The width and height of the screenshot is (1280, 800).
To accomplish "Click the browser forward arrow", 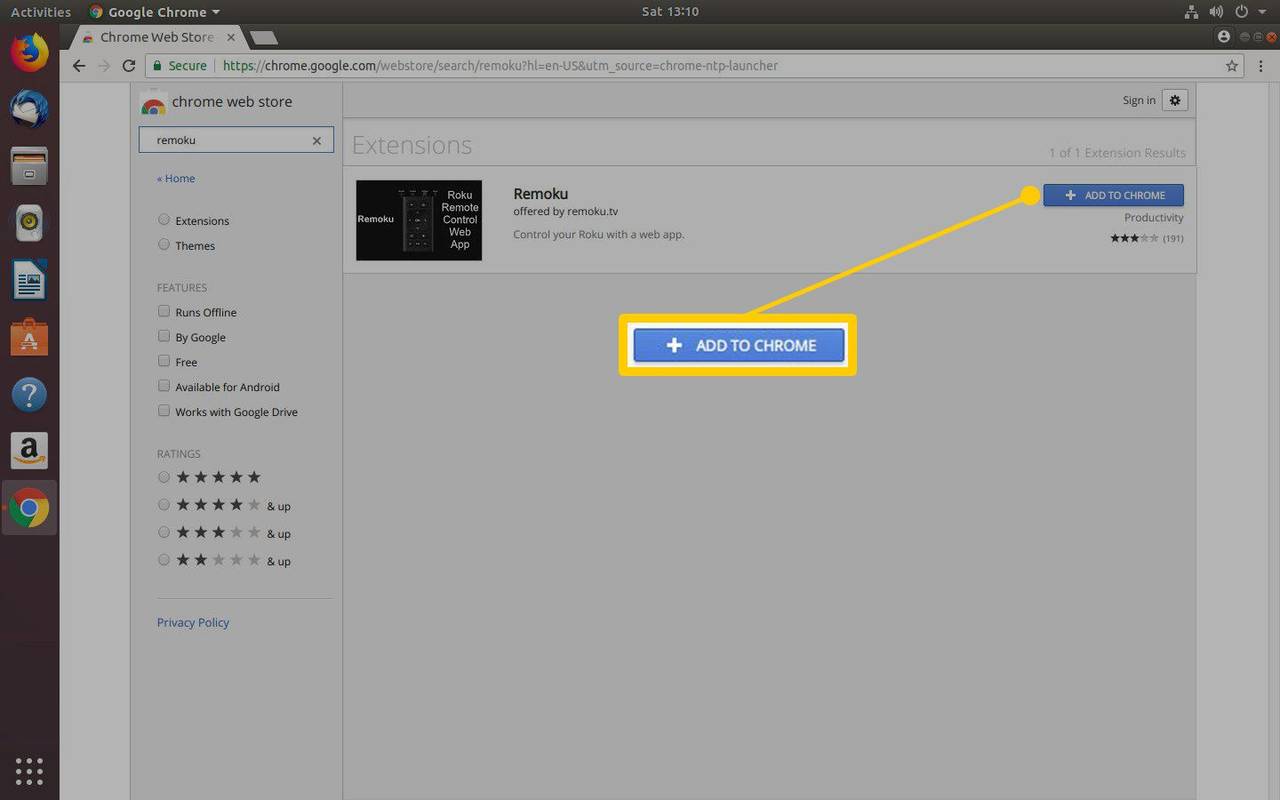I will [104, 66].
